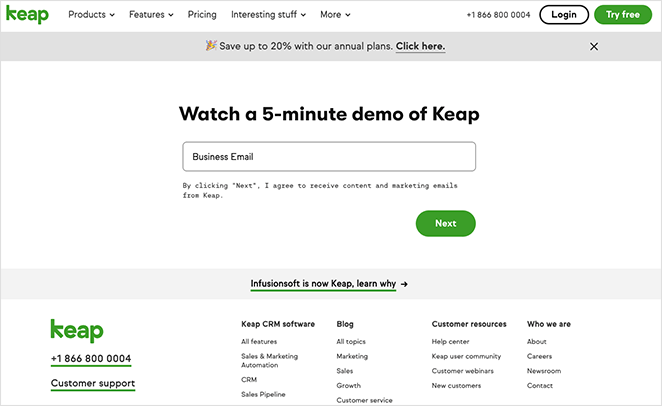Click the arrow next to Infusionsoft link
The image size is (662, 406).
click(404, 284)
